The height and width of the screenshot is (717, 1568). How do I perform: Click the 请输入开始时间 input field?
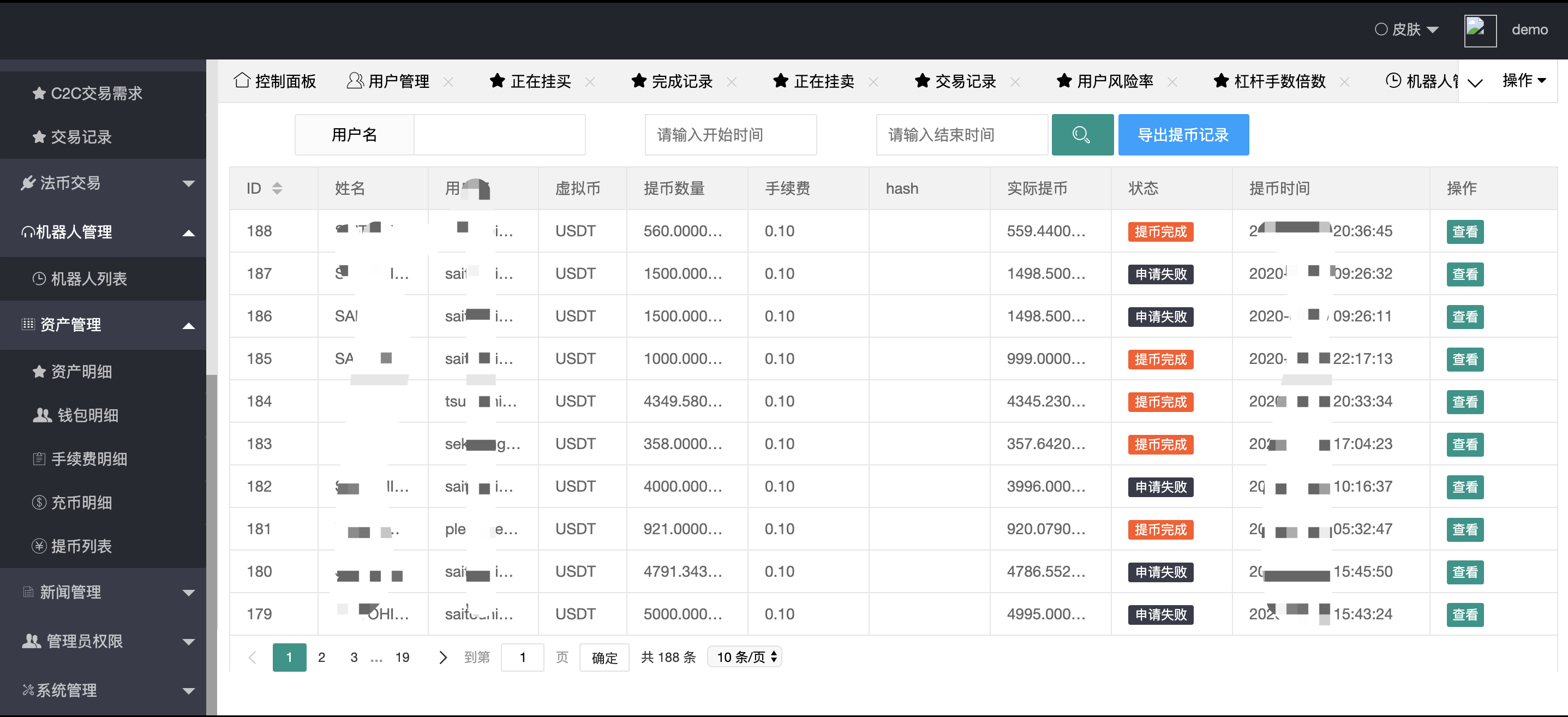tap(730, 135)
